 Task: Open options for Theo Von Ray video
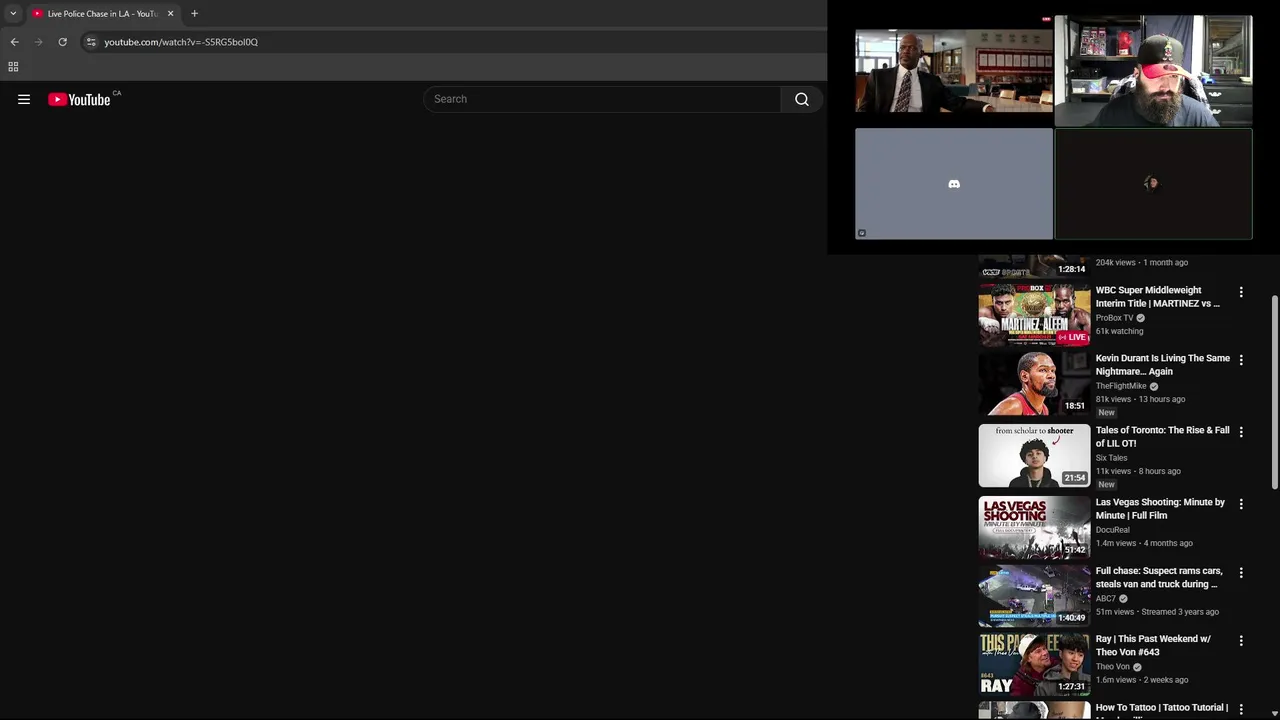(x=1241, y=641)
